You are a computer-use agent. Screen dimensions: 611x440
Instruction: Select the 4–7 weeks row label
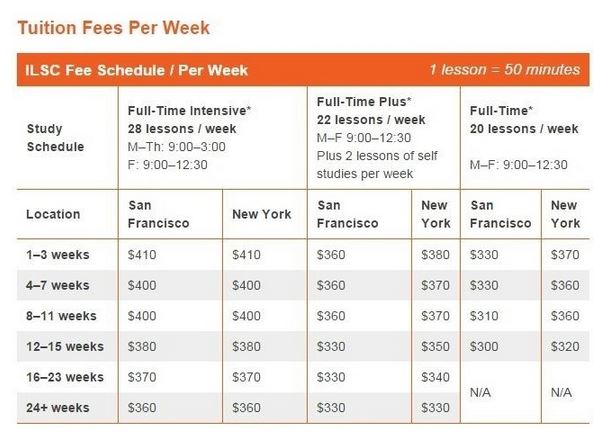[58, 285]
